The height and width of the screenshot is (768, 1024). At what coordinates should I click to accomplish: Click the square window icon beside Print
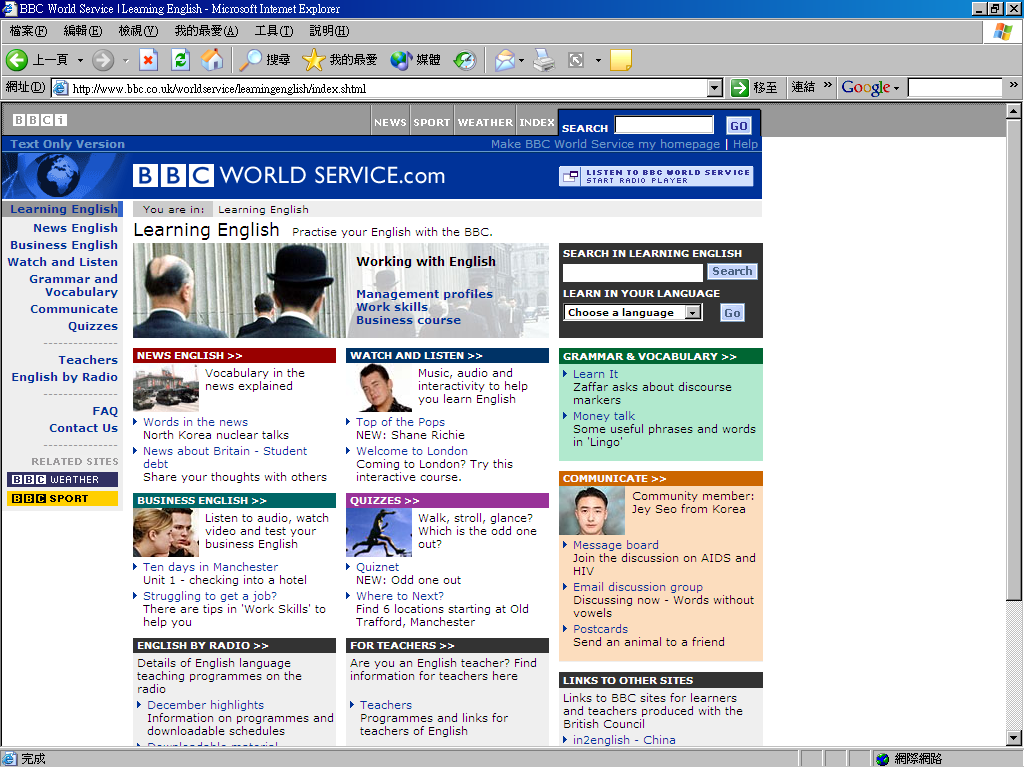576,60
